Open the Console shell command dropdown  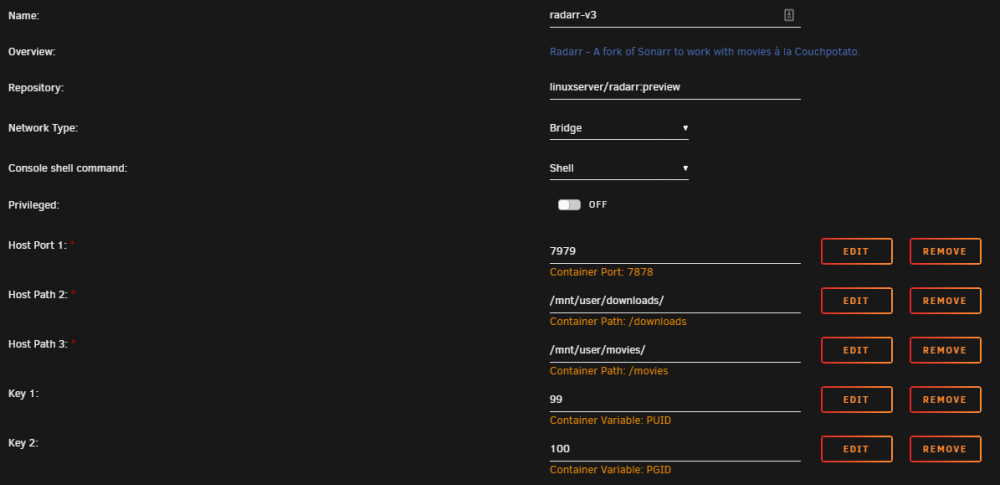[x=619, y=168]
